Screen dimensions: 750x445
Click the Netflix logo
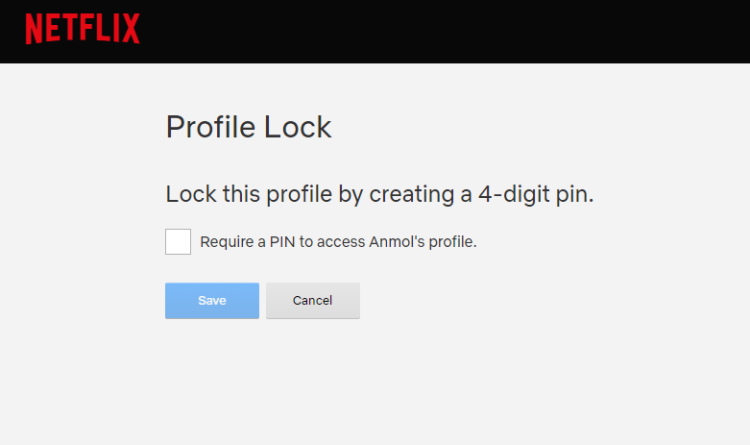[82, 28]
